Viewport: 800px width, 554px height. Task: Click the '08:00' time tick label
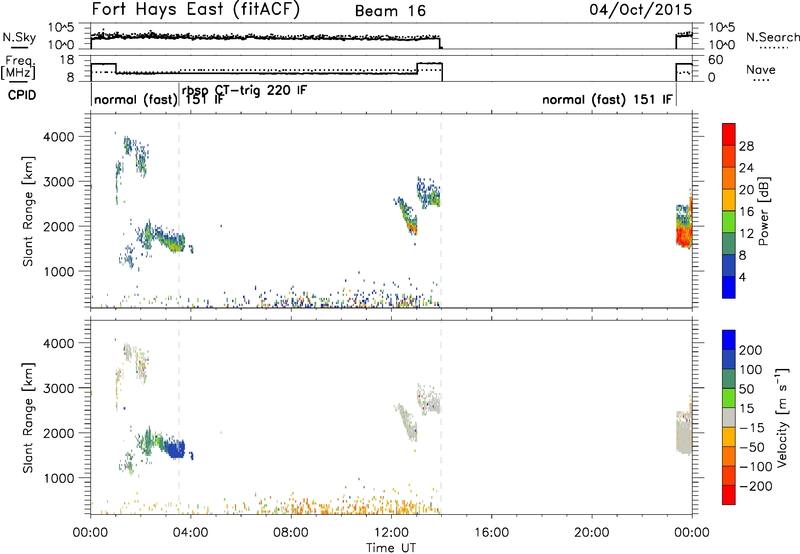click(x=291, y=533)
